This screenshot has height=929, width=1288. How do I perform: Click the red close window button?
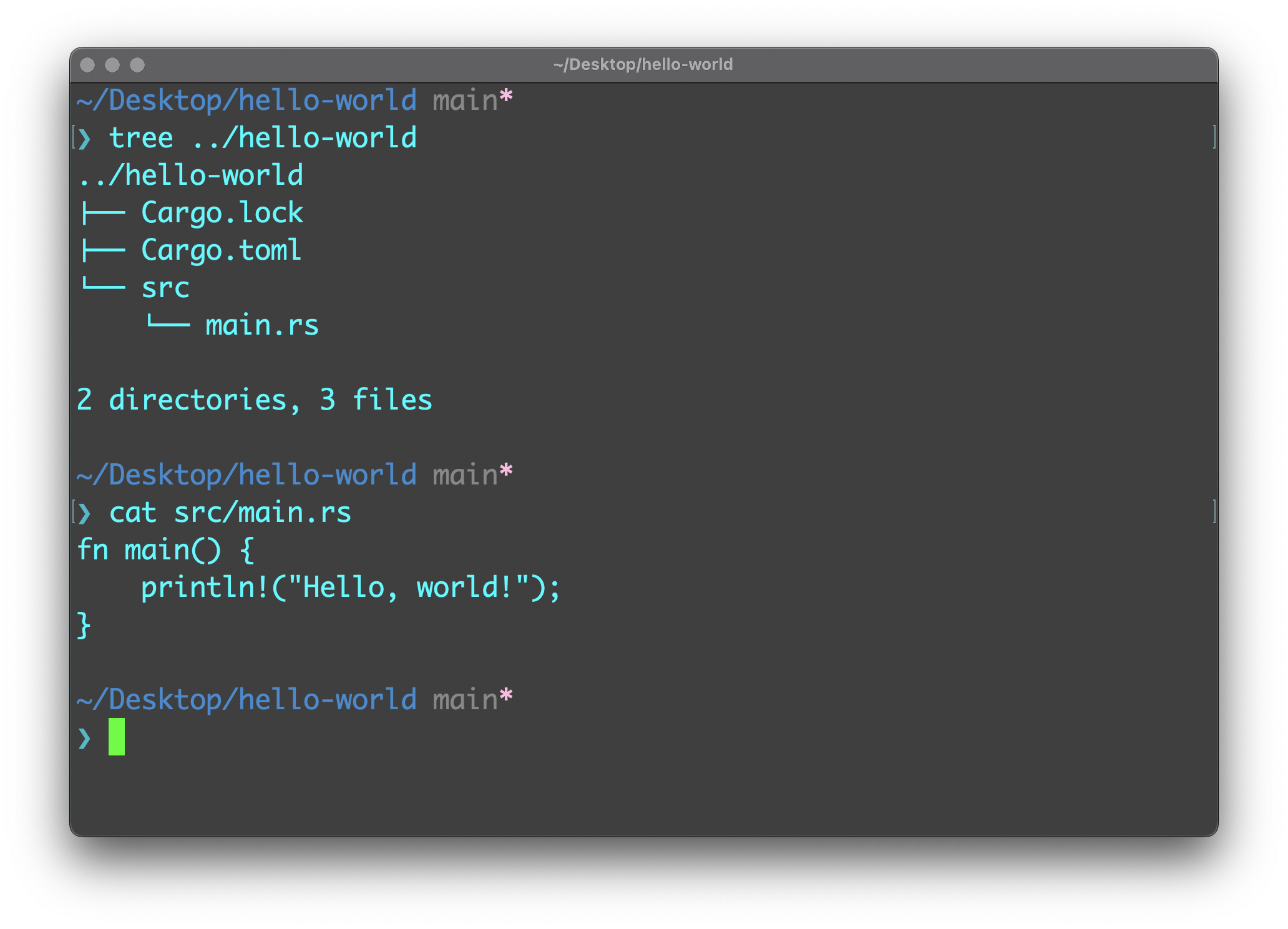click(x=87, y=65)
